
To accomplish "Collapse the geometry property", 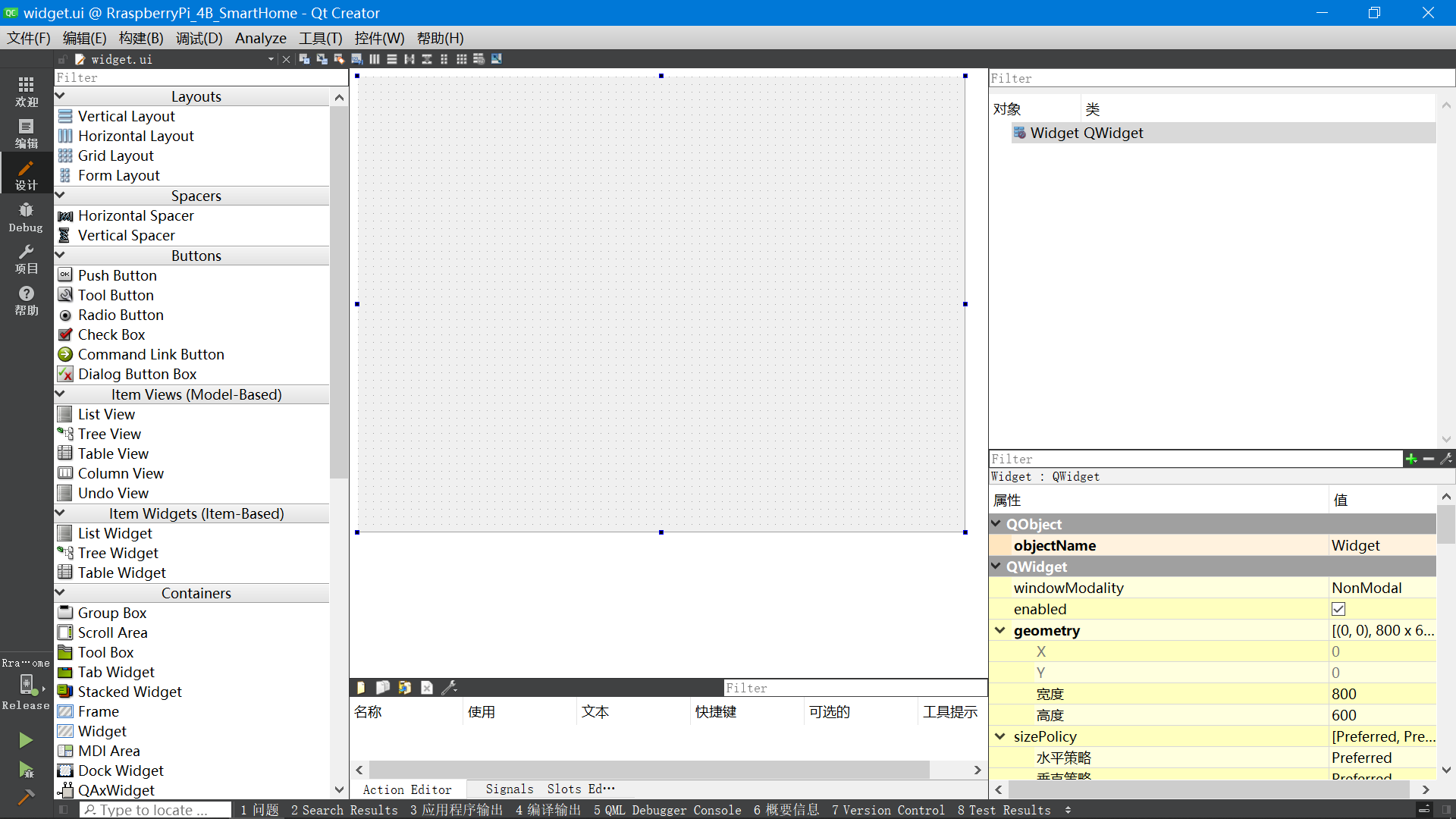I will click(1000, 630).
